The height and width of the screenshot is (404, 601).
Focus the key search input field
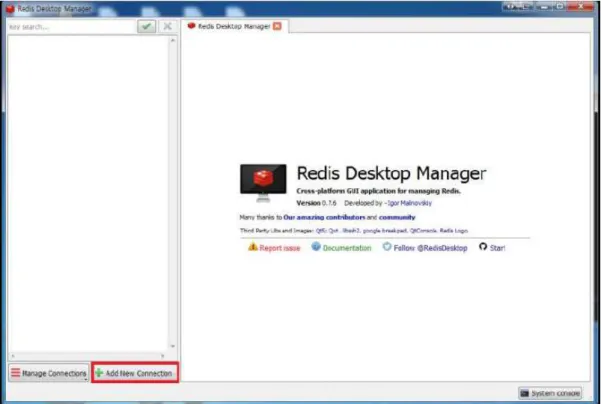[x=71, y=27]
